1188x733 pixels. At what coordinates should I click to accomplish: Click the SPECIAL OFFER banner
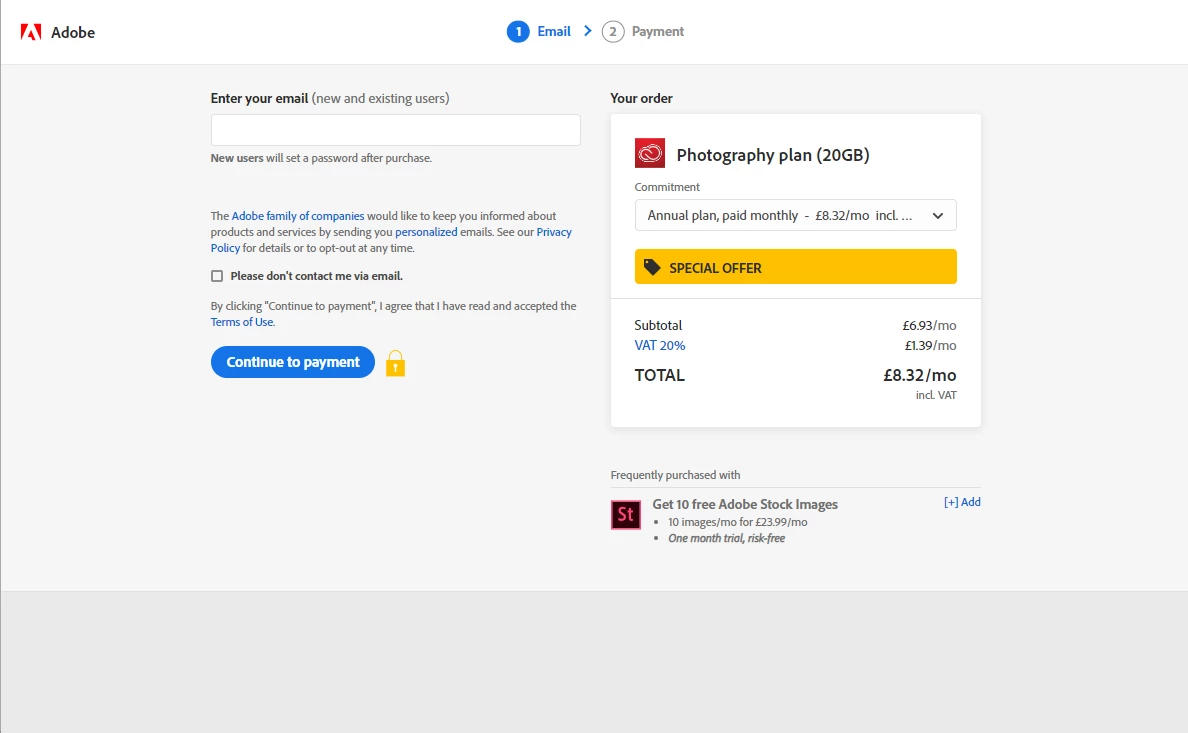pyautogui.click(x=796, y=267)
